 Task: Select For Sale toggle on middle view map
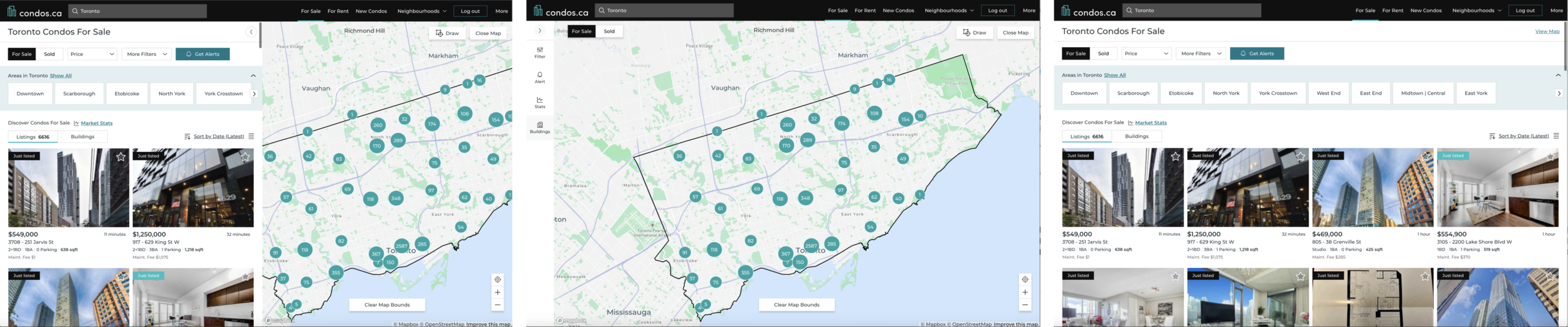tap(581, 31)
